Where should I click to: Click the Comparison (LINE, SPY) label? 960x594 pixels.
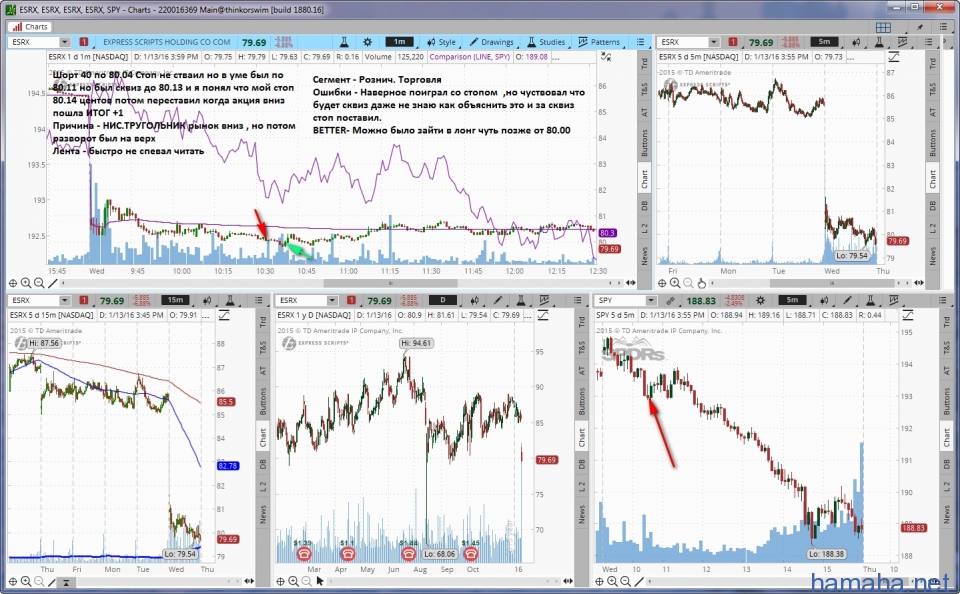pyautogui.click(x=470, y=57)
